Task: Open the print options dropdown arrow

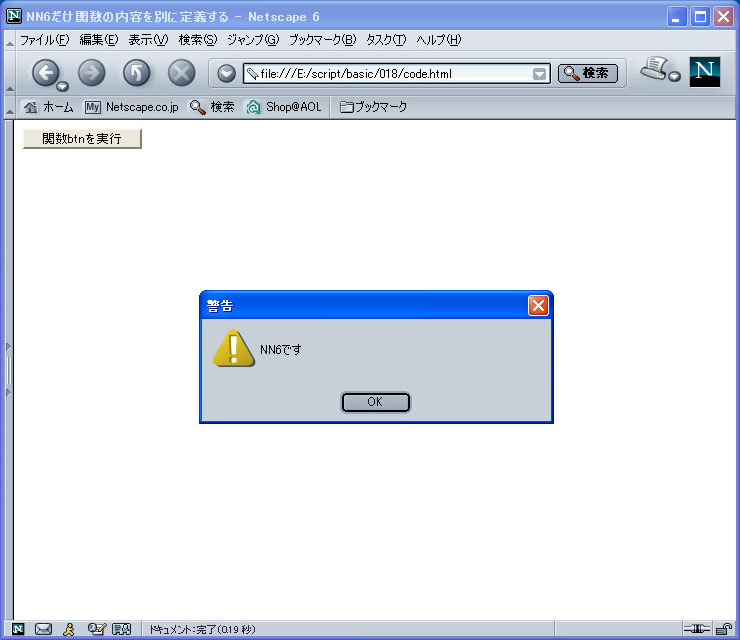Action: (675, 76)
